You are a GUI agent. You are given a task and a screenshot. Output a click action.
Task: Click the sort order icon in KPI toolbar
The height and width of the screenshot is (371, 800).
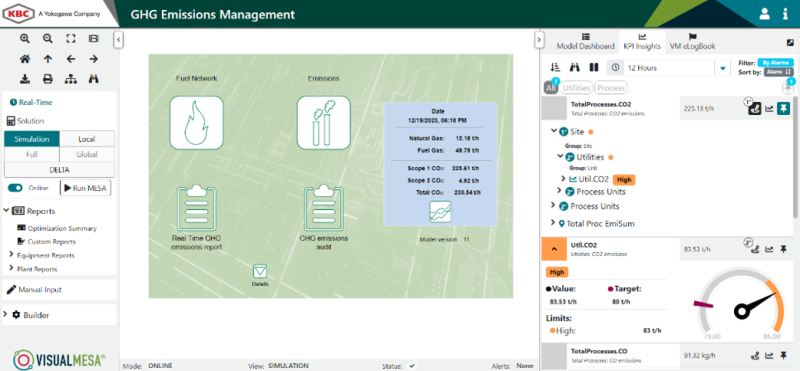tap(556, 67)
